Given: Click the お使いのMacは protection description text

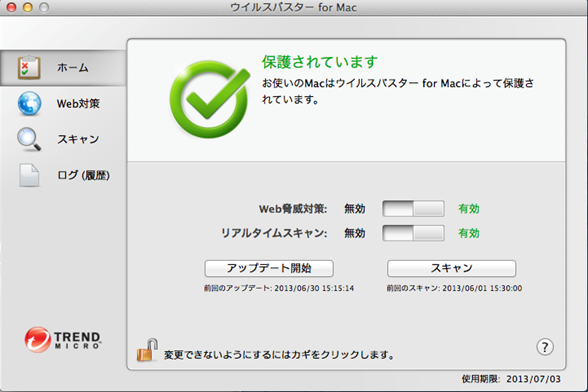Looking at the screenshot, I should [x=398, y=91].
